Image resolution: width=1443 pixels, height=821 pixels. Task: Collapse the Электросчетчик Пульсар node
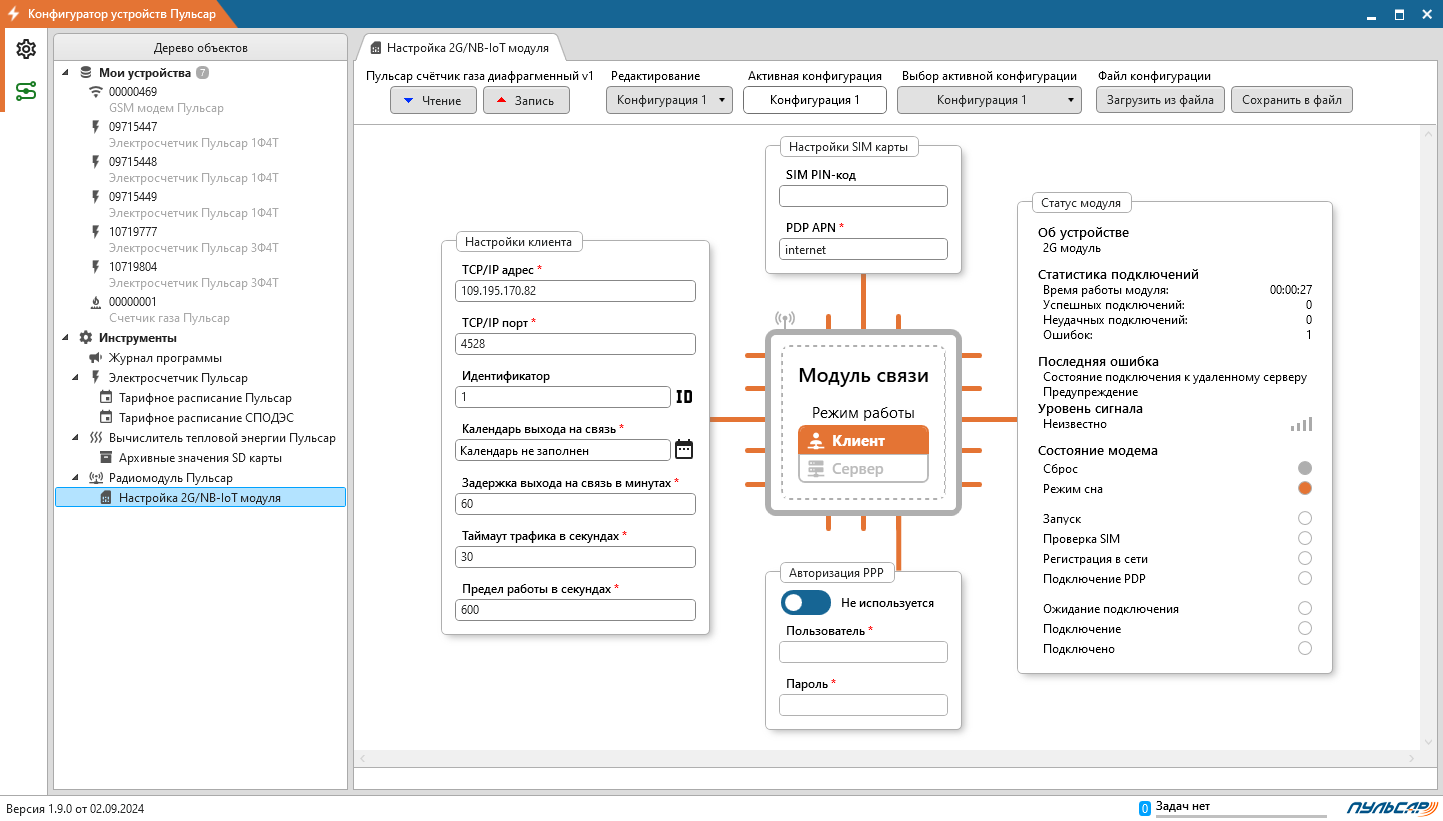tap(76, 378)
